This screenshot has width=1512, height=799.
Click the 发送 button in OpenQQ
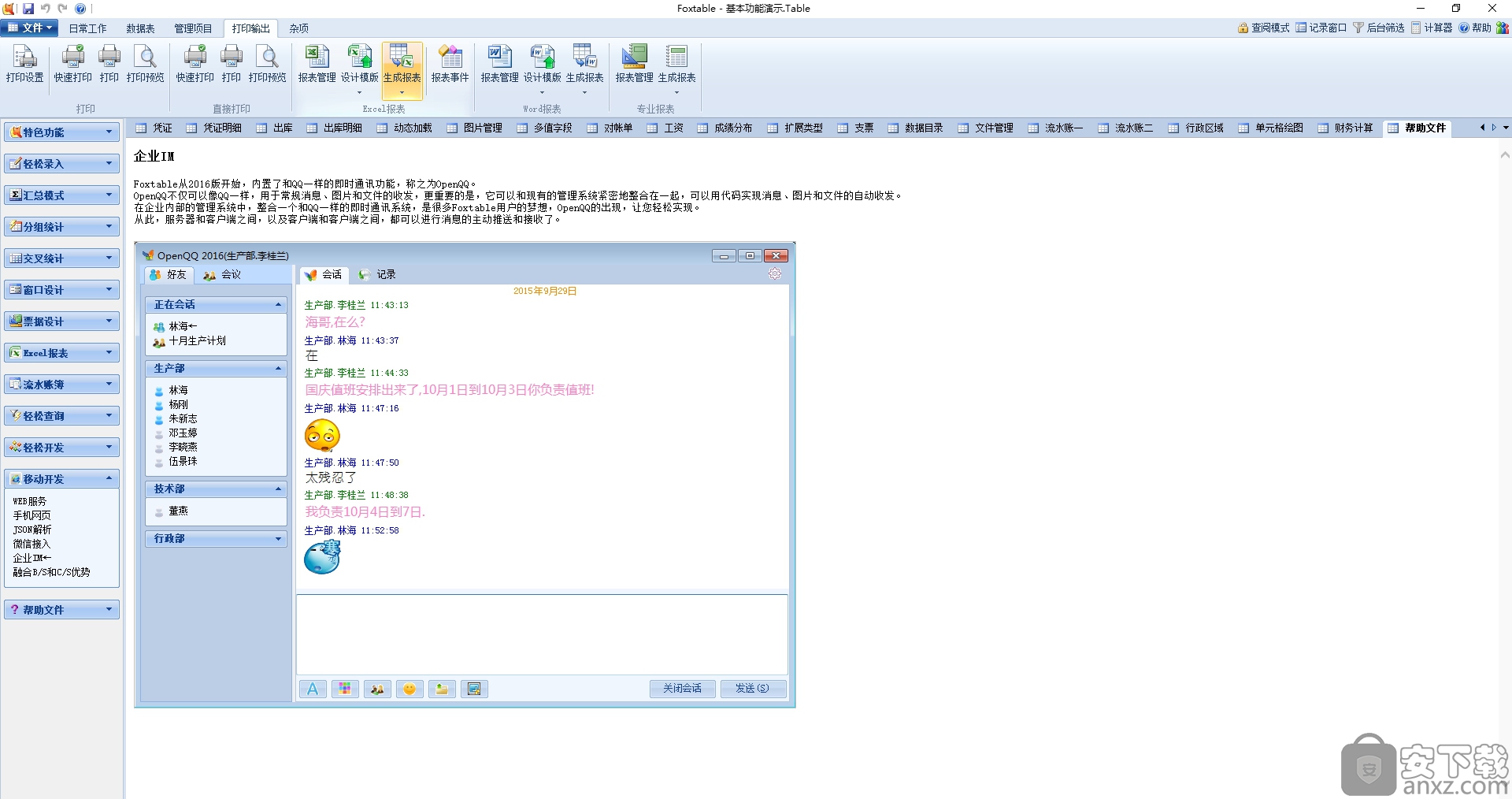click(753, 689)
